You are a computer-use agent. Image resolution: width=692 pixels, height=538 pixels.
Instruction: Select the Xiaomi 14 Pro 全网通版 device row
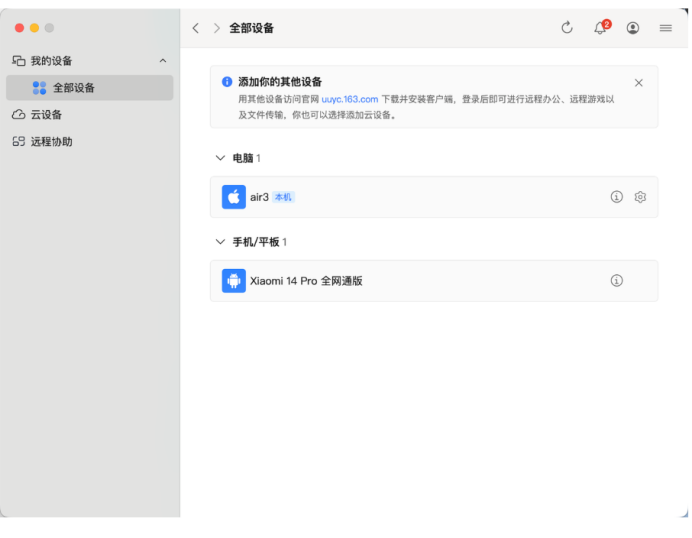420,281
